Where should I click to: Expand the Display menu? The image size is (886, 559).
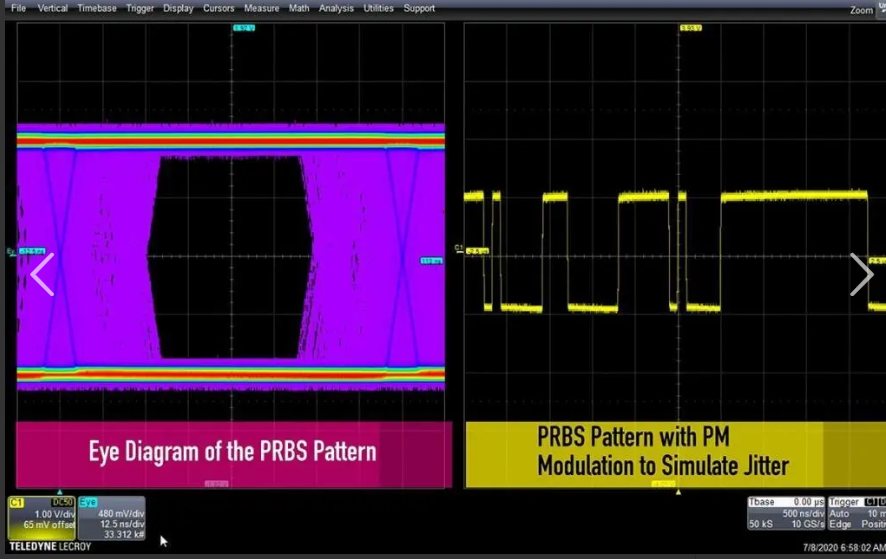click(178, 8)
